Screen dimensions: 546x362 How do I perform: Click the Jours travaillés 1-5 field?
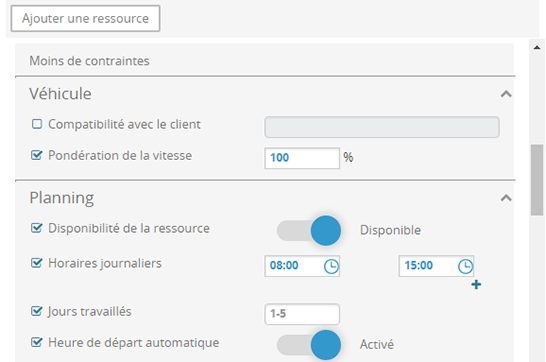click(302, 314)
